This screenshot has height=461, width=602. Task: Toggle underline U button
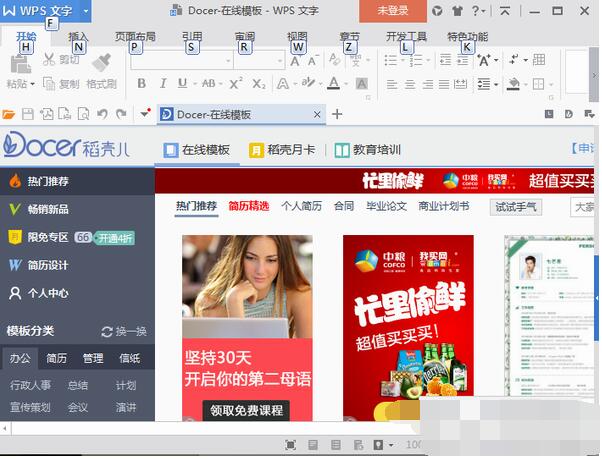[182, 83]
